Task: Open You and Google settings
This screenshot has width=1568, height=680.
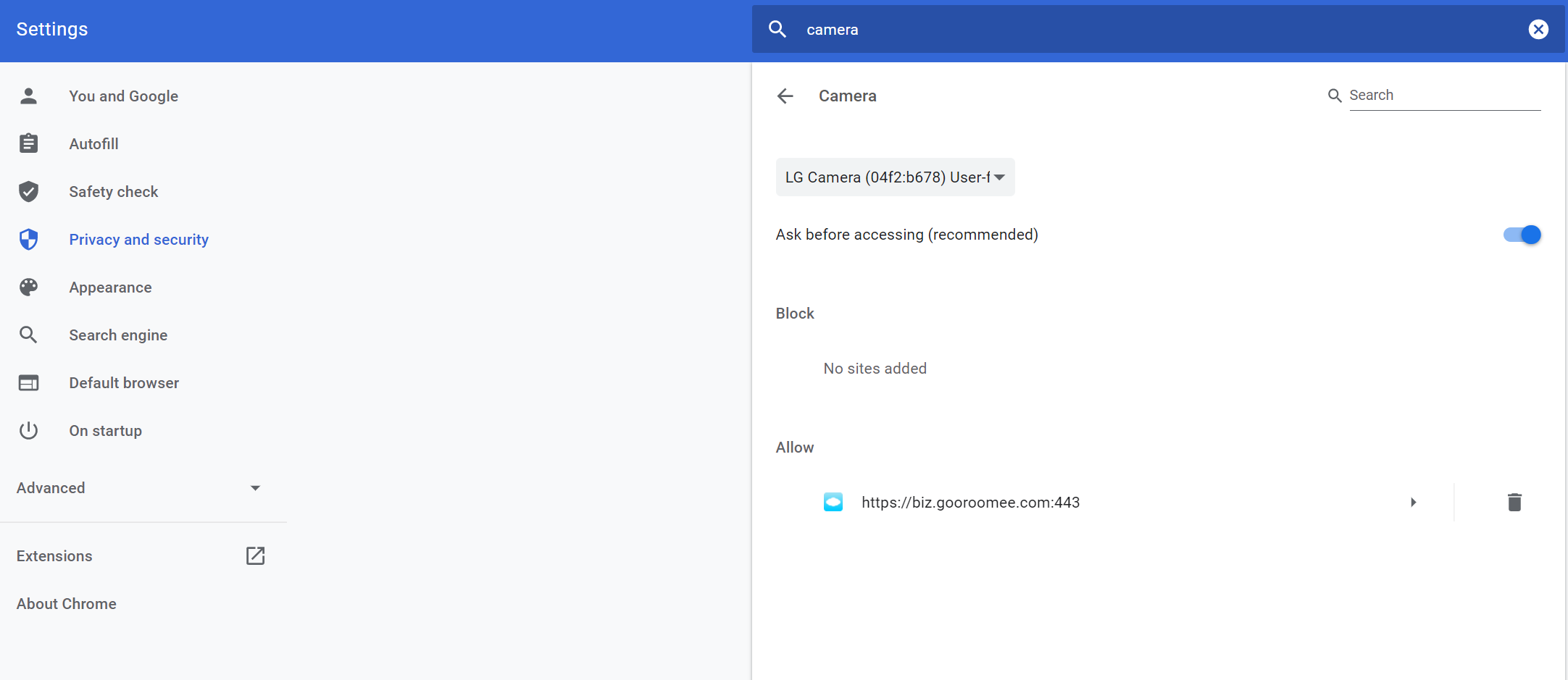Action: [123, 96]
